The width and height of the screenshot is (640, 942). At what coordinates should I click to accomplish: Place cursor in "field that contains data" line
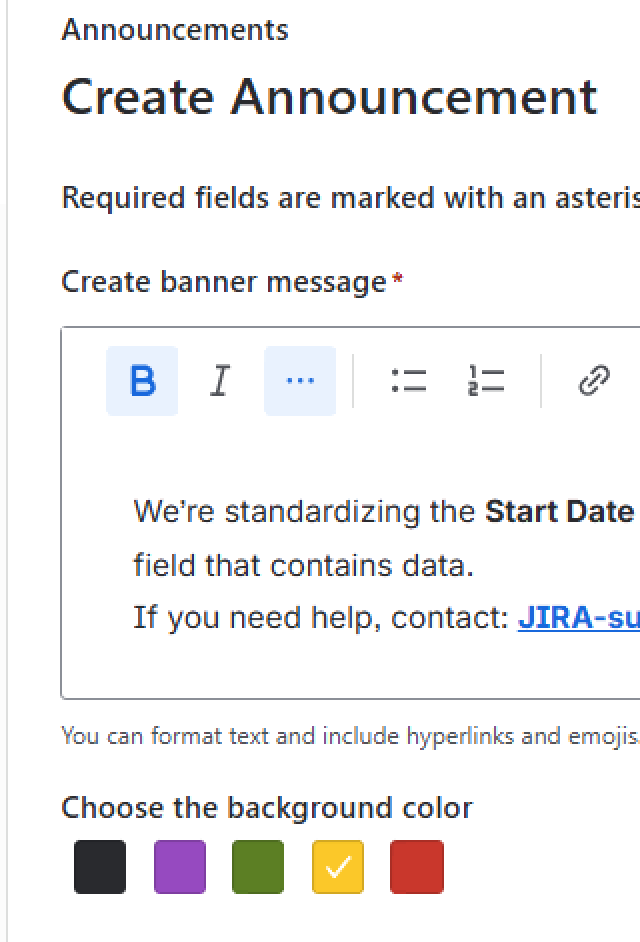click(x=303, y=566)
